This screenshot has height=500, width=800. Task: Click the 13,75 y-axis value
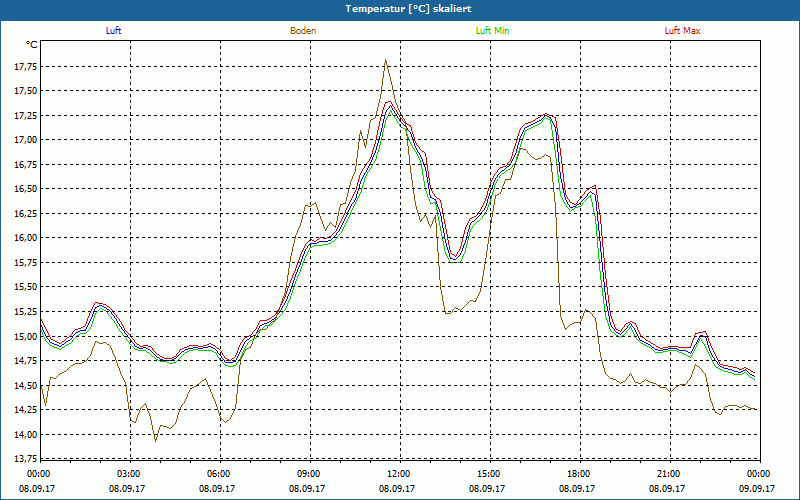pos(26,459)
